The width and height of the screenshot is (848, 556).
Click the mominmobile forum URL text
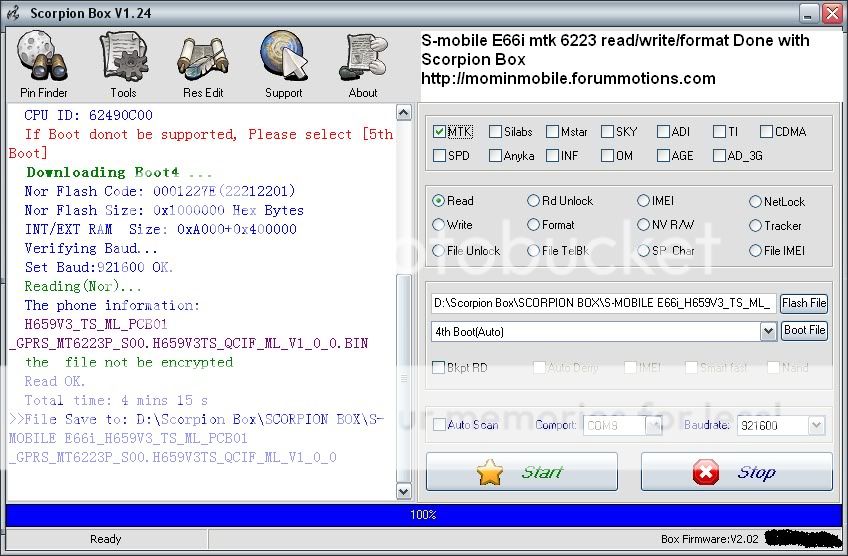568,79
